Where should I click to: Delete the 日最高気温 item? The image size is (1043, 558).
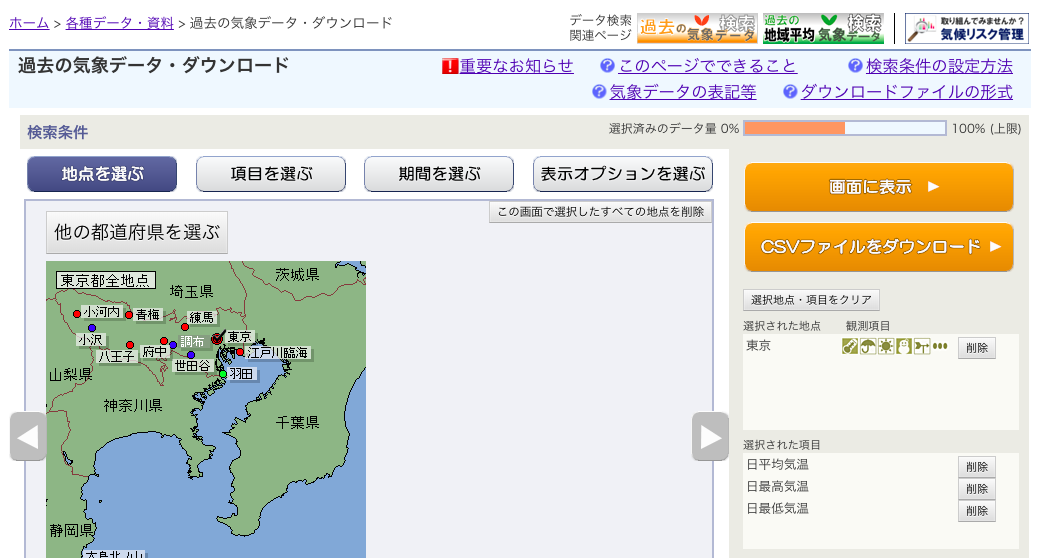tap(976, 489)
